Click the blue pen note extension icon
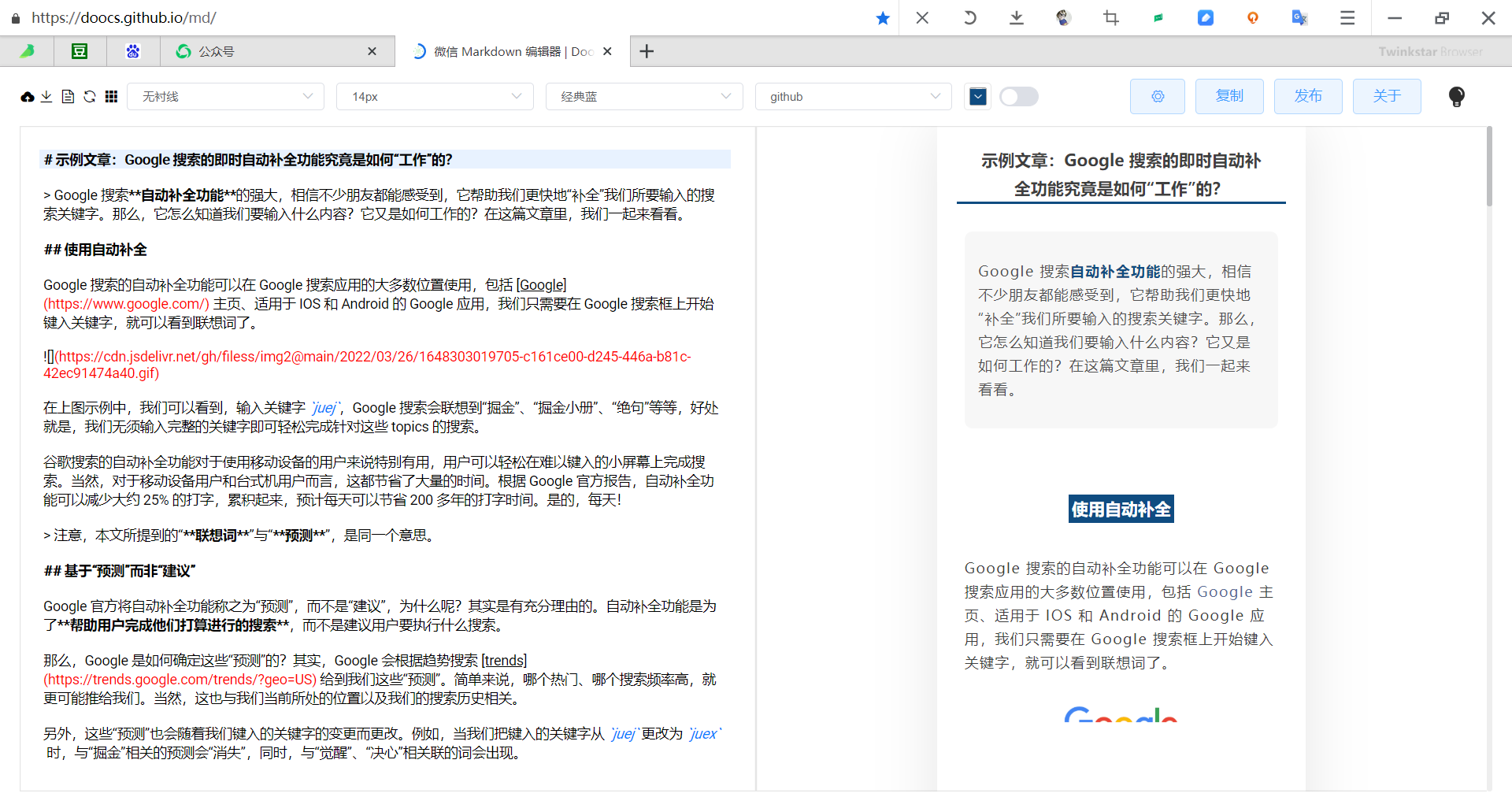Screen dimensions: 1512x808 click(1206, 17)
